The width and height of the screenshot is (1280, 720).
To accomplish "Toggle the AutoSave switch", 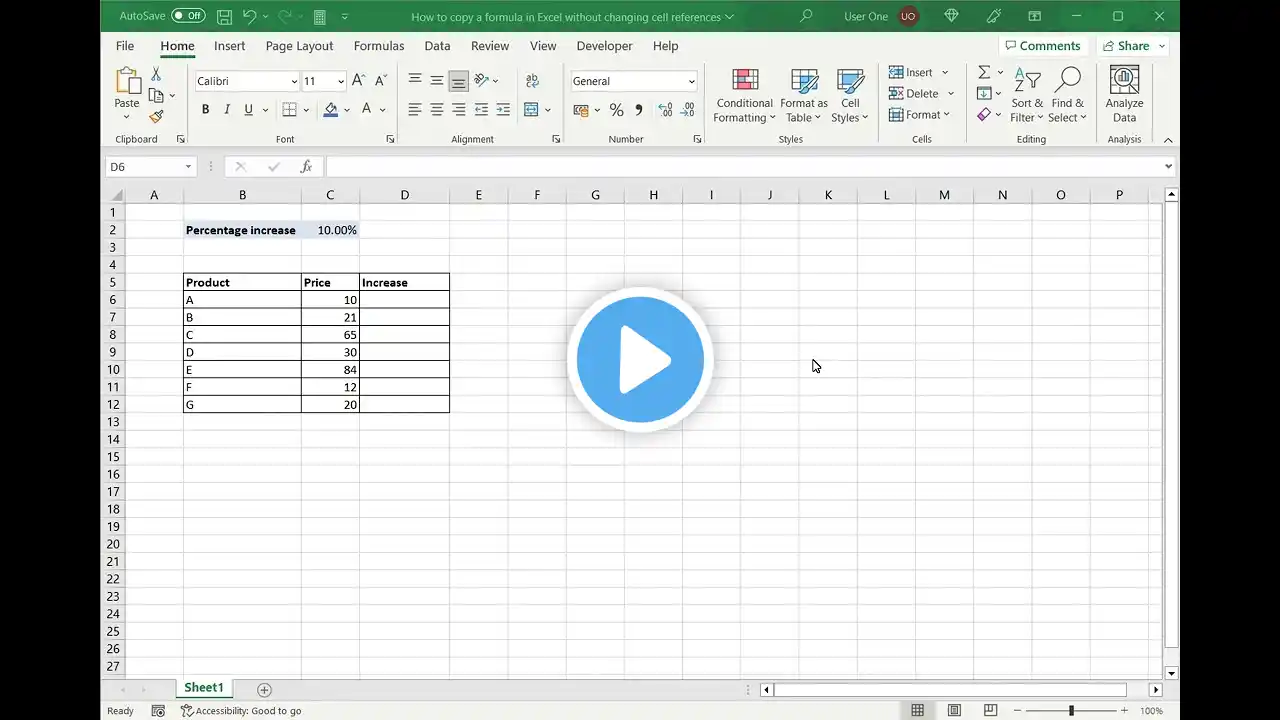I will point(188,16).
